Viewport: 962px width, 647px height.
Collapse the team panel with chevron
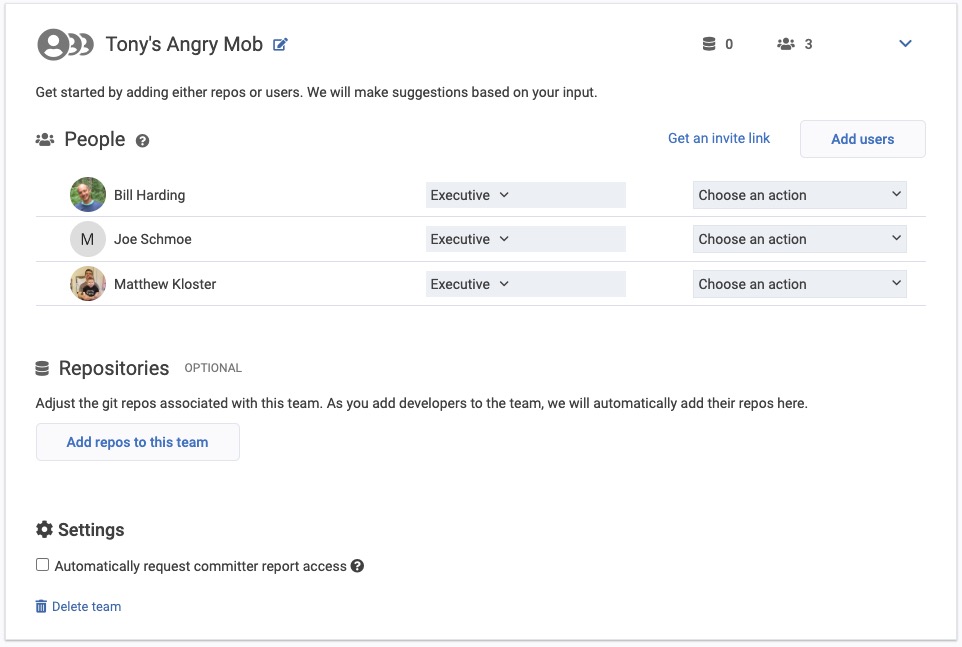tap(905, 44)
